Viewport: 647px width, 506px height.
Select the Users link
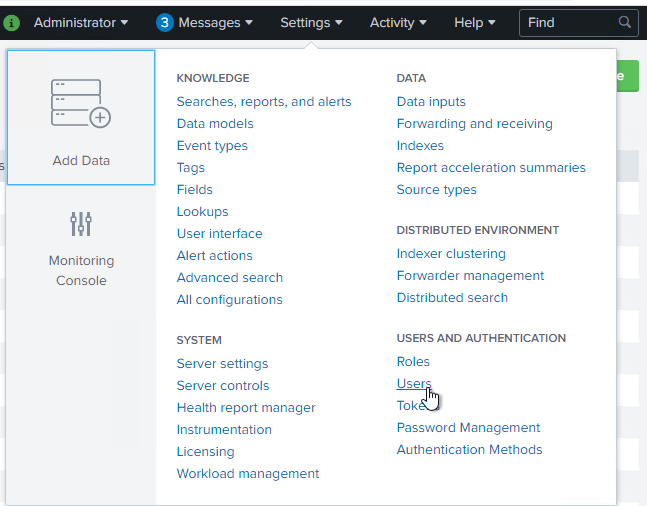(x=414, y=383)
